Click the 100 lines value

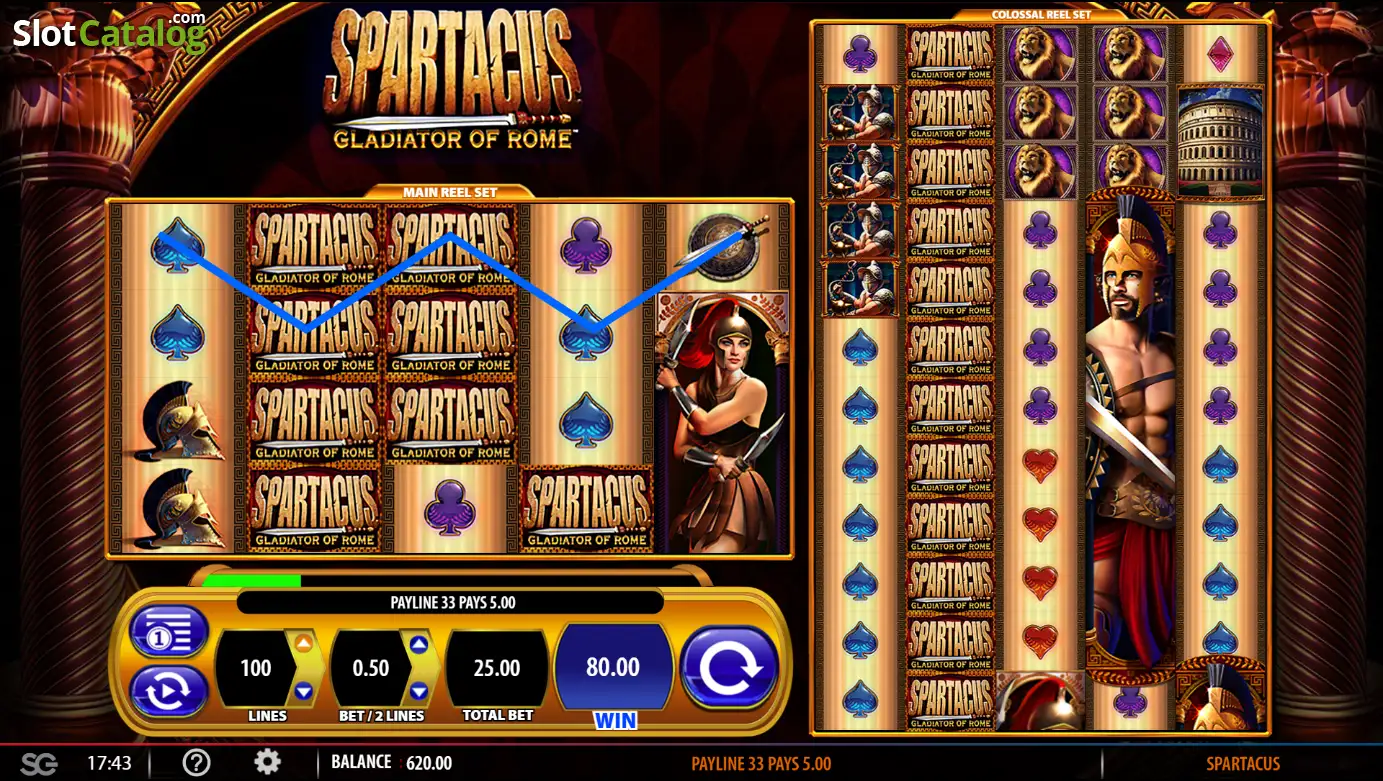point(256,668)
